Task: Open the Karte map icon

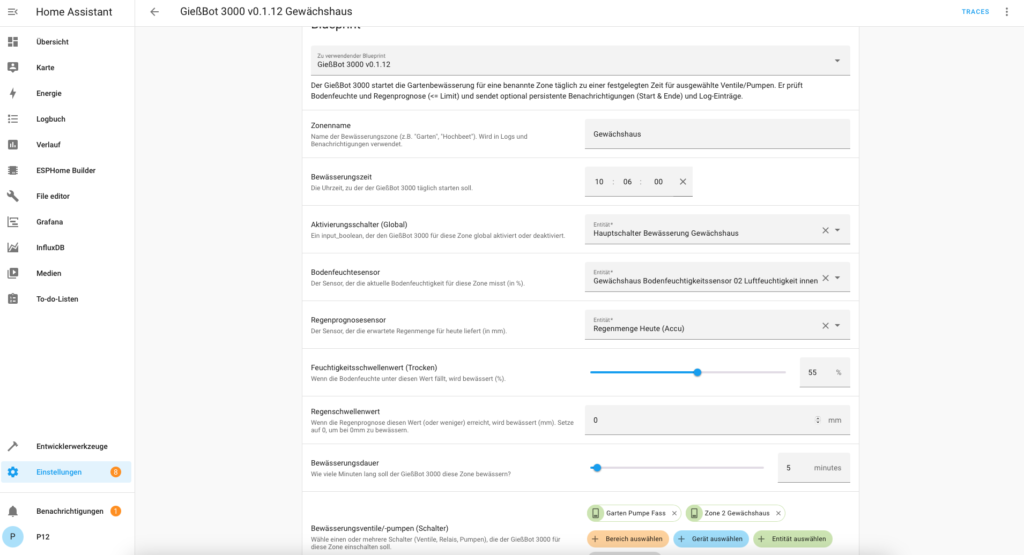Action: (12, 67)
